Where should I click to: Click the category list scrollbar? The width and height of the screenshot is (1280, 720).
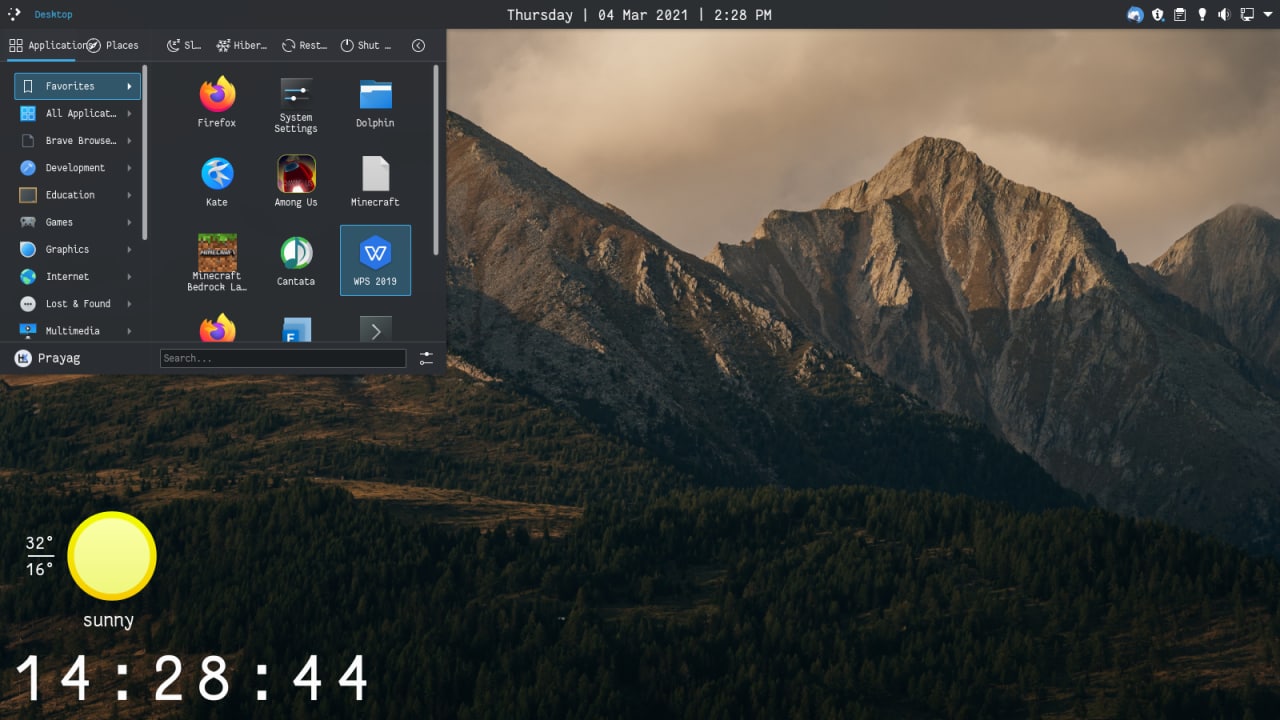[145, 152]
